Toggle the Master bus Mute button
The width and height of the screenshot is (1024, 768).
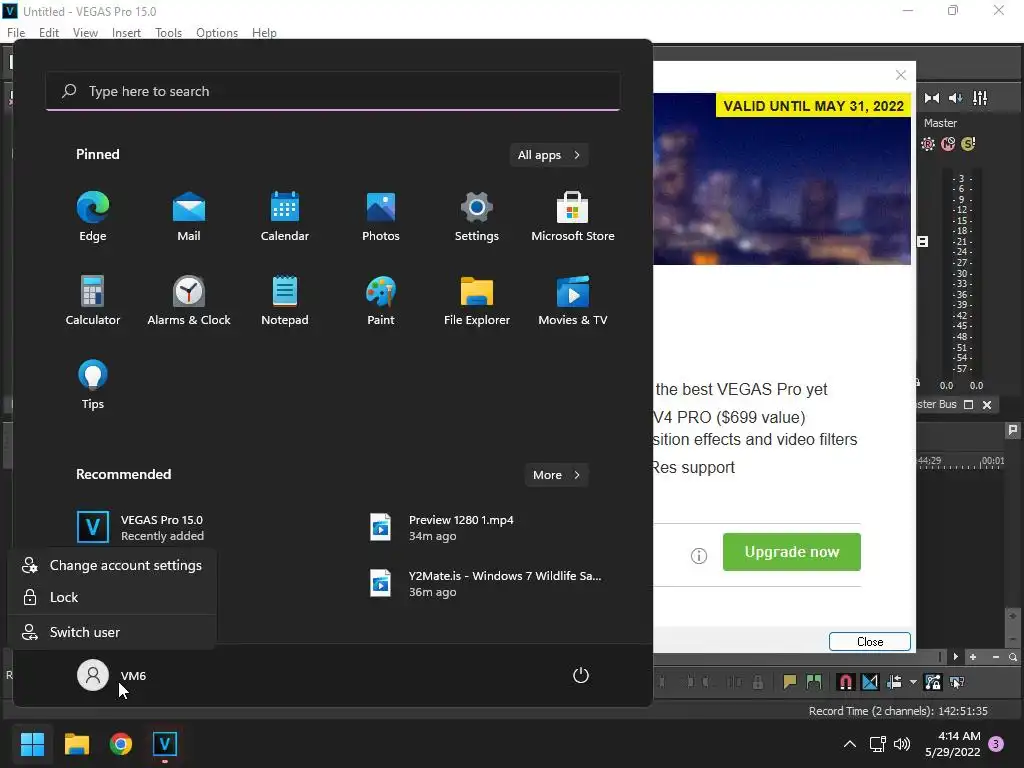pyautogui.click(x=948, y=144)
